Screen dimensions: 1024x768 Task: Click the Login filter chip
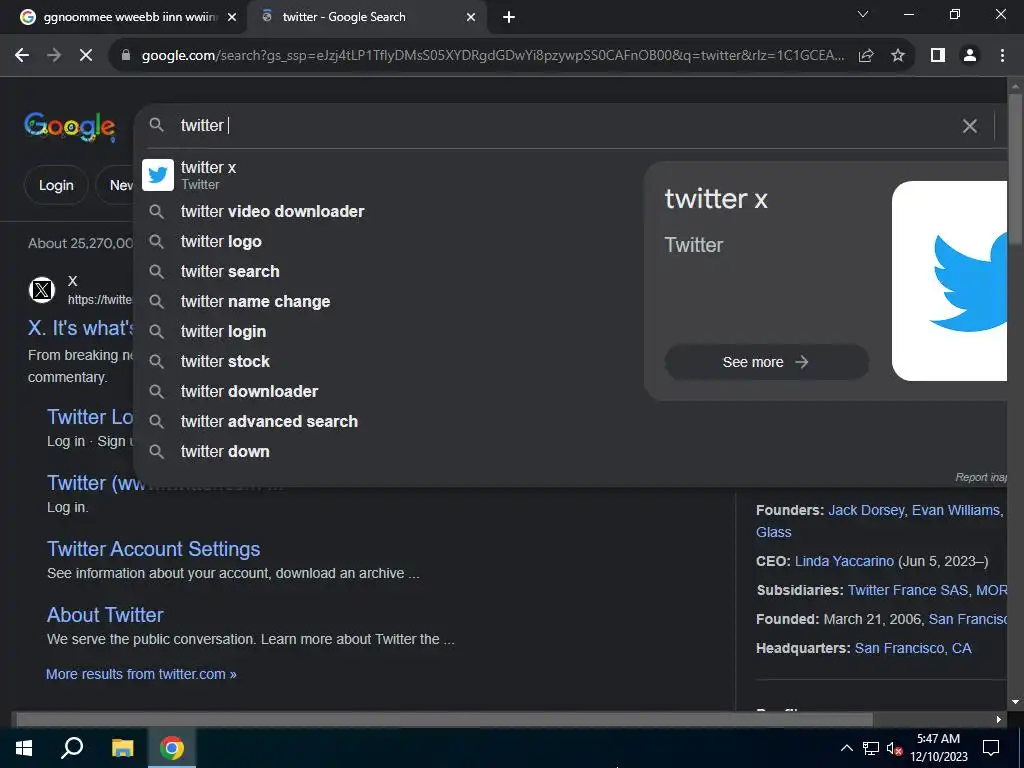coord(56,185)
